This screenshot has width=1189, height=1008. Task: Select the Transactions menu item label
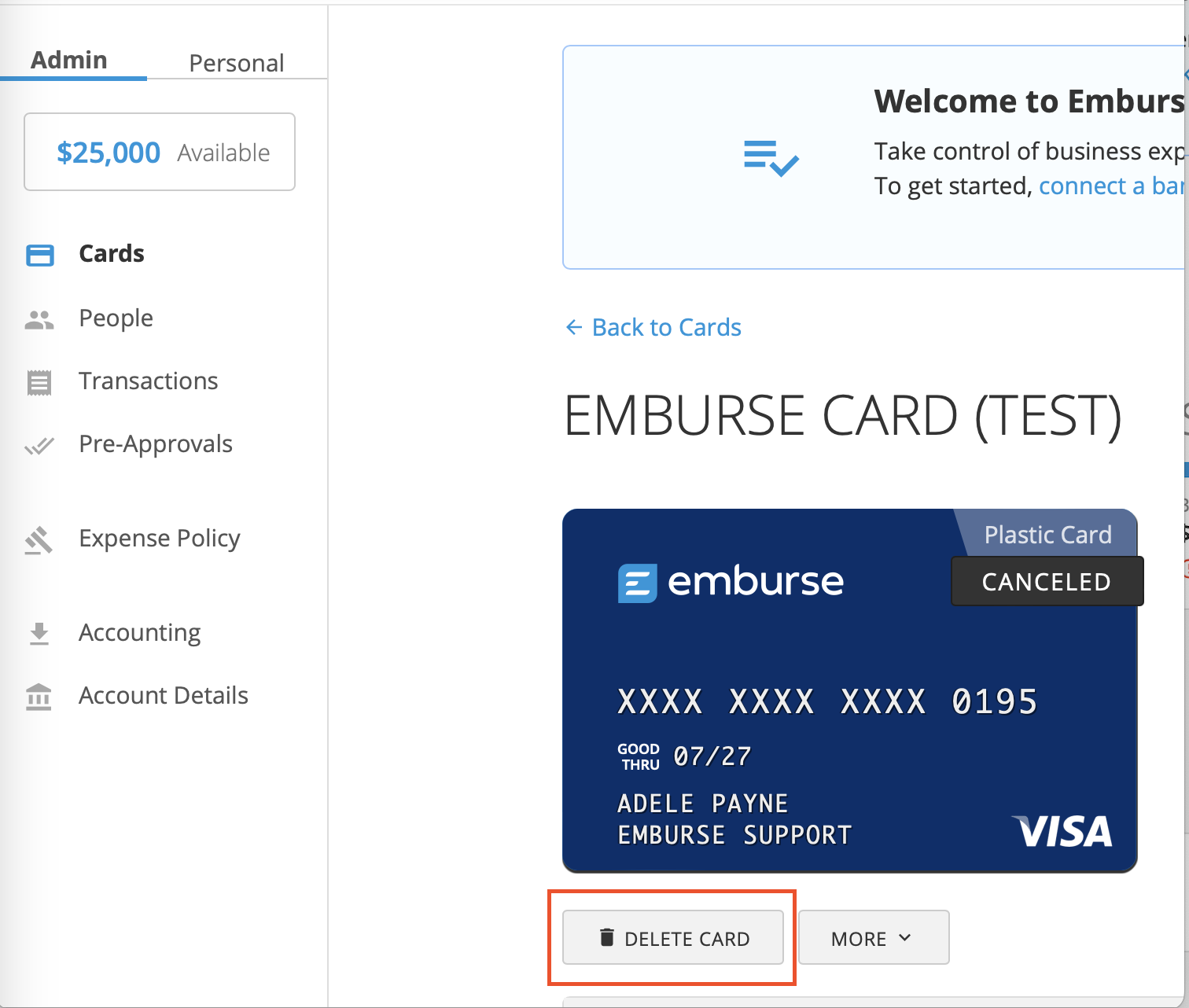click(149, 381)
